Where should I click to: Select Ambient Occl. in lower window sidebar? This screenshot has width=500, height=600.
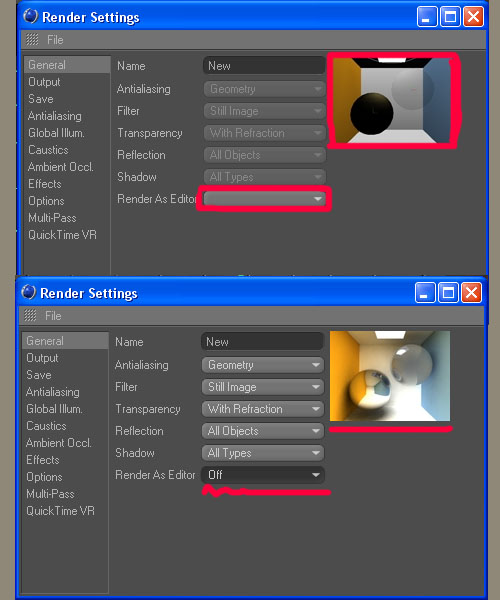(59, 443)
